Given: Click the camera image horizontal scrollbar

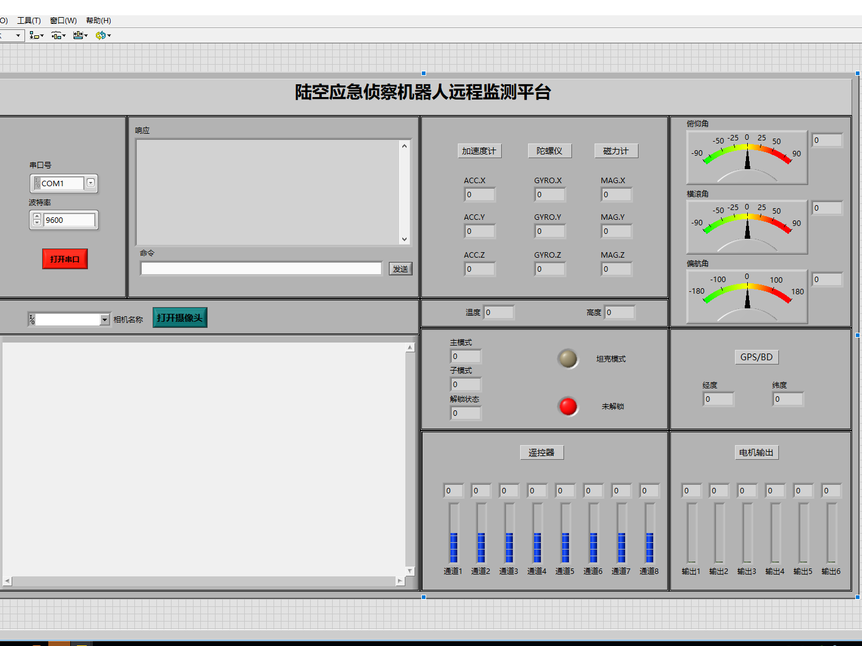Looking at the screenshot, I should coord(203,581).
